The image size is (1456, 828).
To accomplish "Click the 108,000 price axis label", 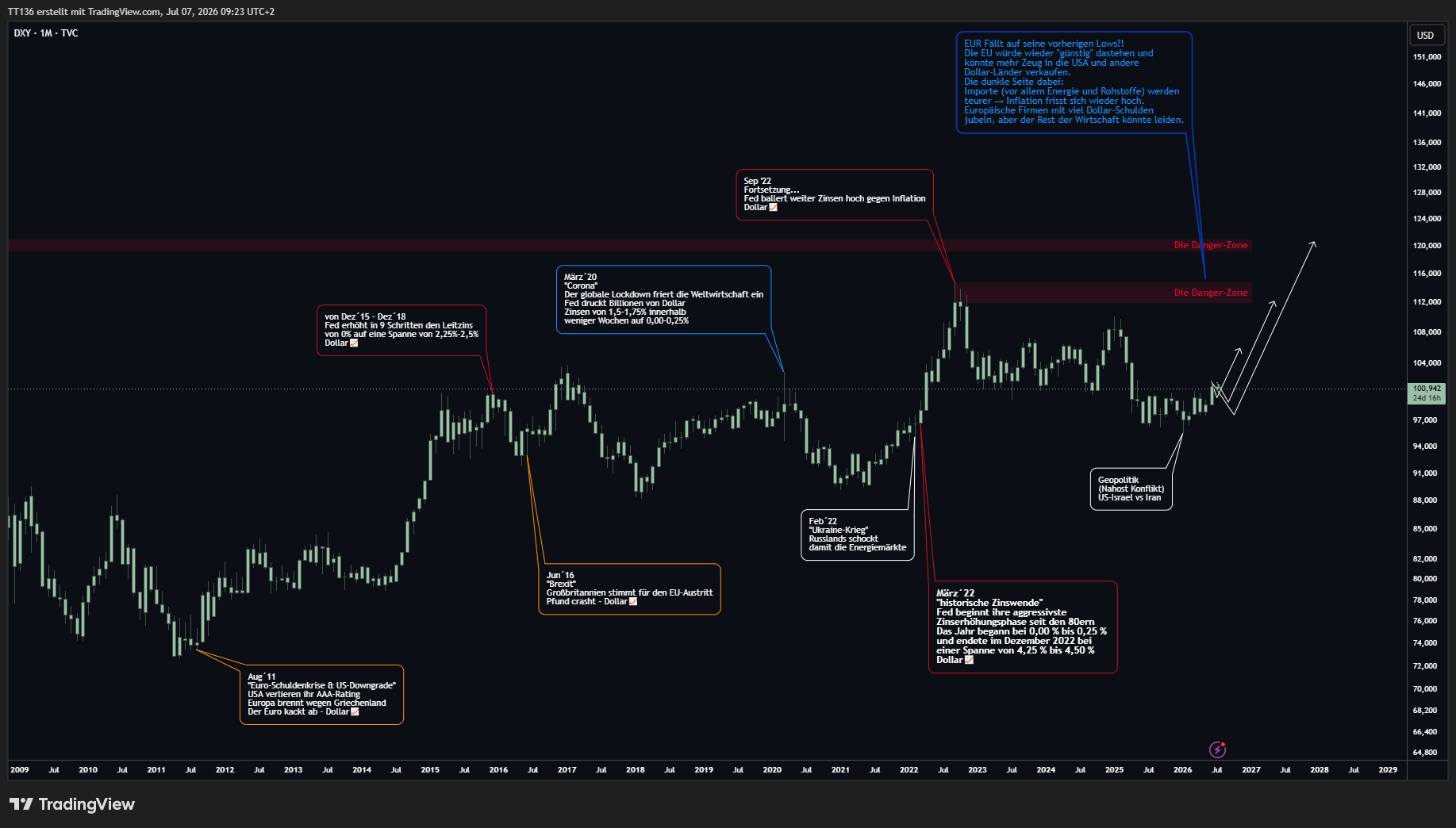I will [x=1427, y=332].
